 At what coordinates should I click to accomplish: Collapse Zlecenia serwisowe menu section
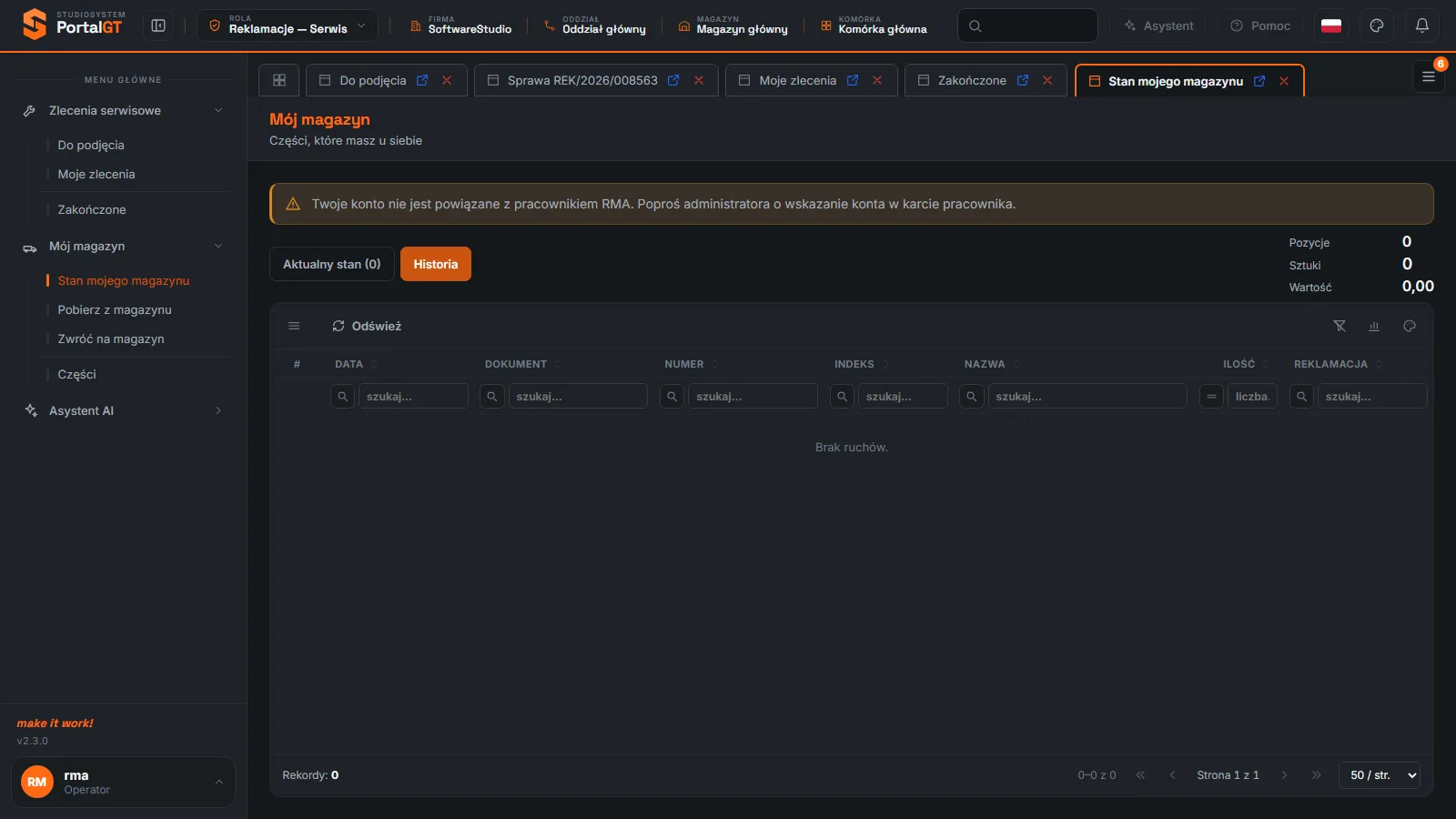click(x=123, y=110)
